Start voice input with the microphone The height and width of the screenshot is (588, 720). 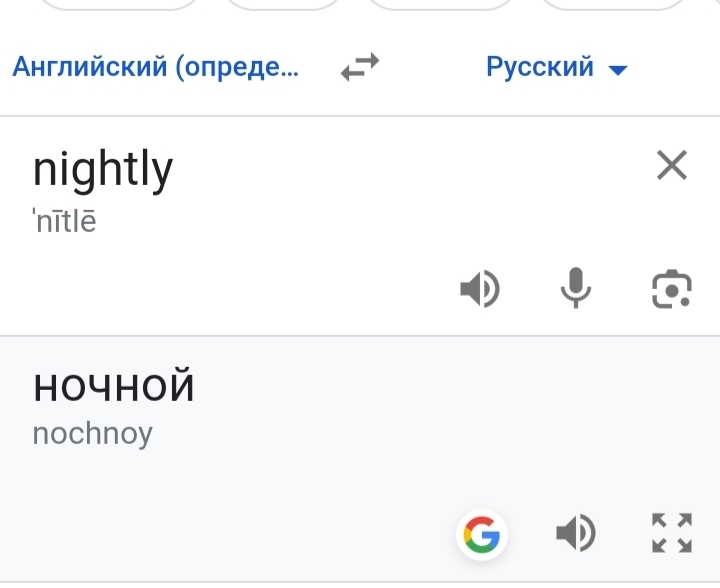575,290
